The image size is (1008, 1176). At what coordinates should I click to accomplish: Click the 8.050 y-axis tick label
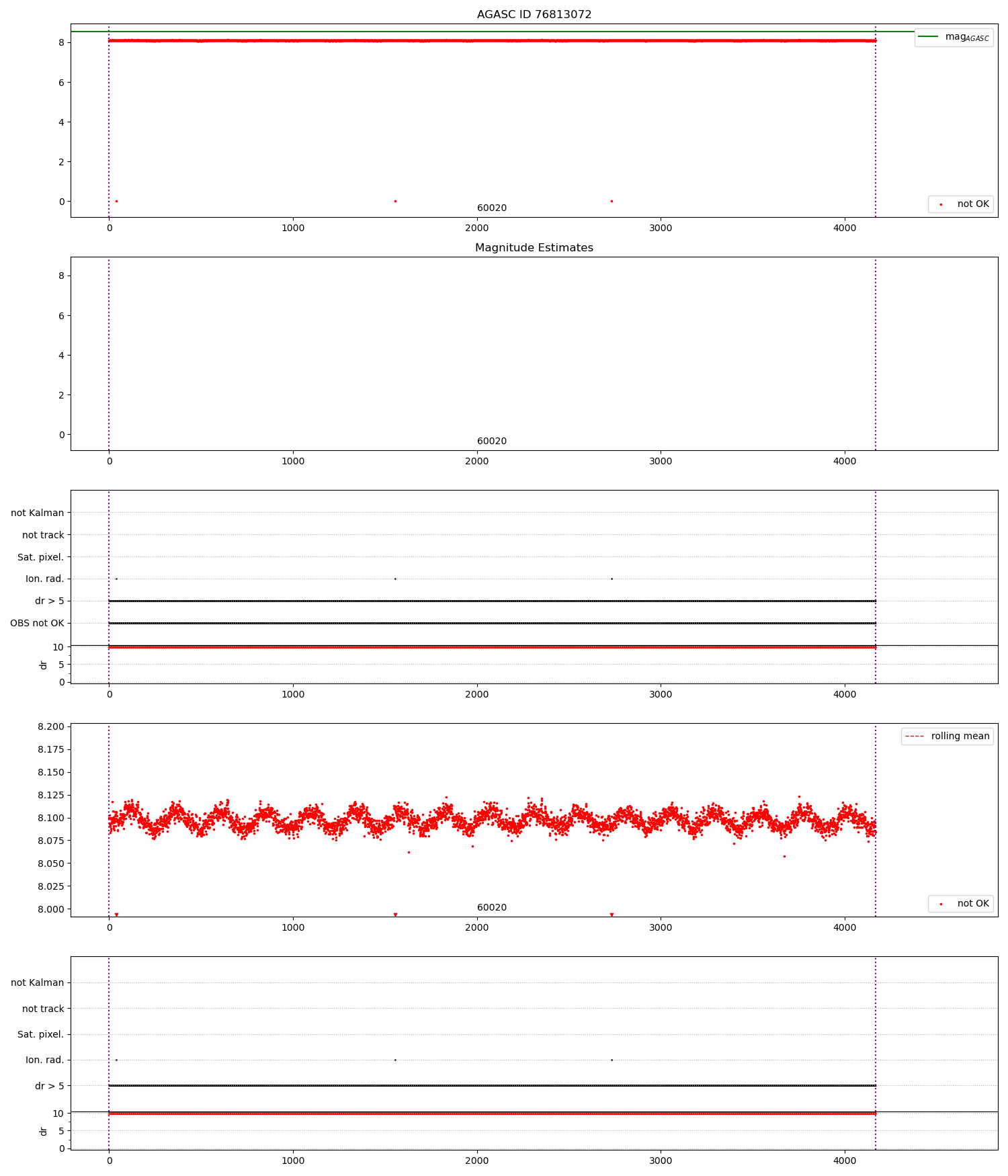click(x=51, y=864)
